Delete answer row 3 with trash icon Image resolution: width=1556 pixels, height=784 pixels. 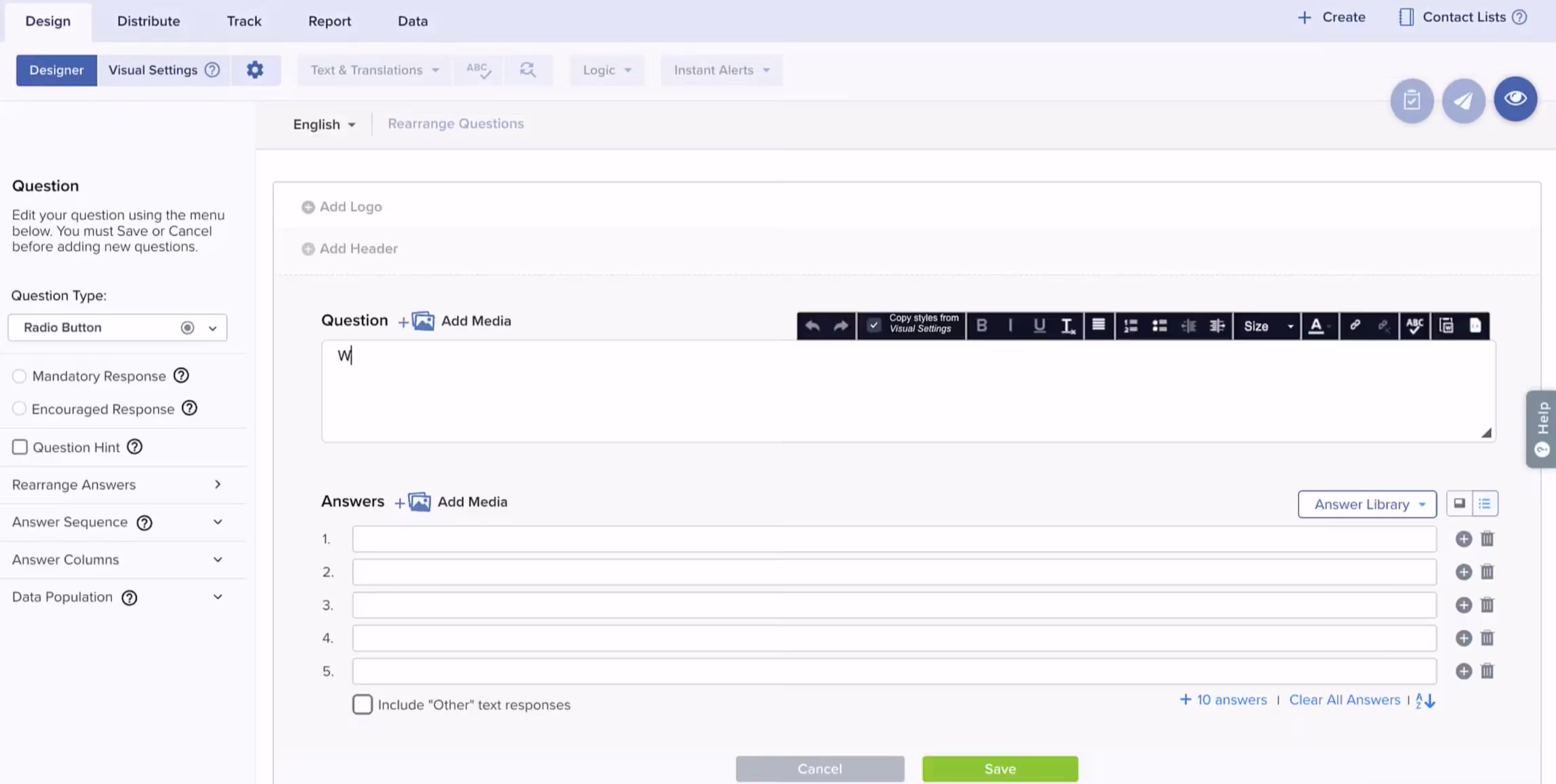pos(1486,605)
